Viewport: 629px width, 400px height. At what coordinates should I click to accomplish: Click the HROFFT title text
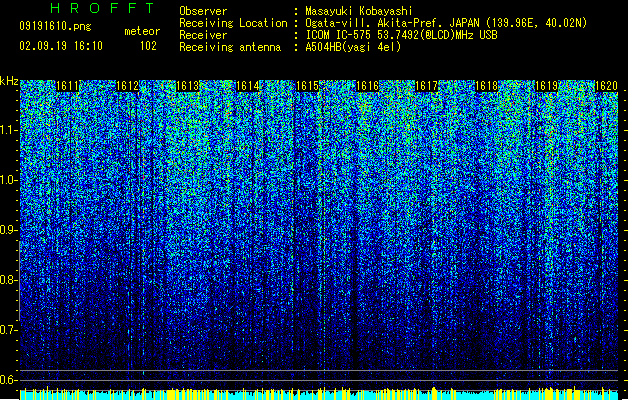point(103,8)
